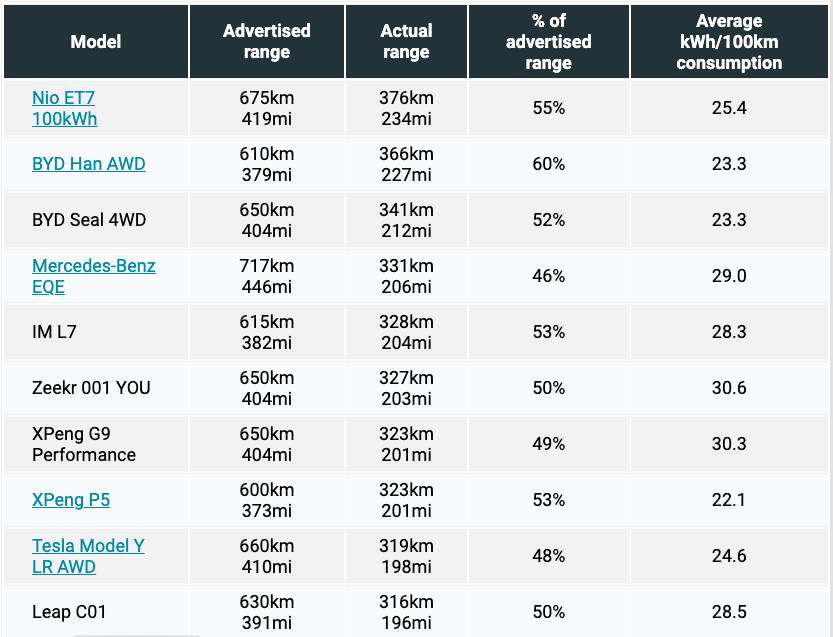The image size is (833, 637).
Task: Open the BYD Han AWD link
Action: [x=89, y=164]
